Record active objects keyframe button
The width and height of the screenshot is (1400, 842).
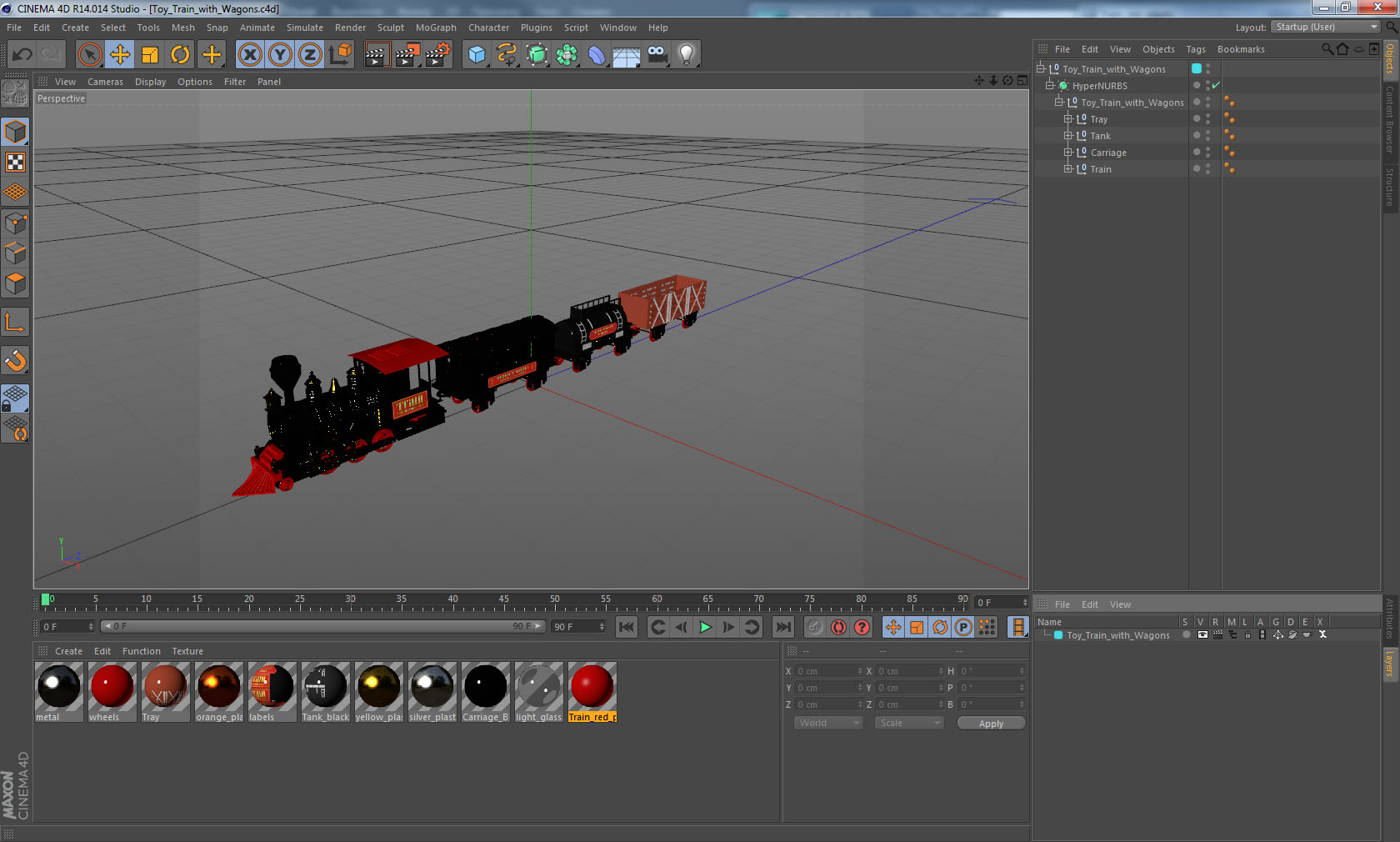click(815, 627)
